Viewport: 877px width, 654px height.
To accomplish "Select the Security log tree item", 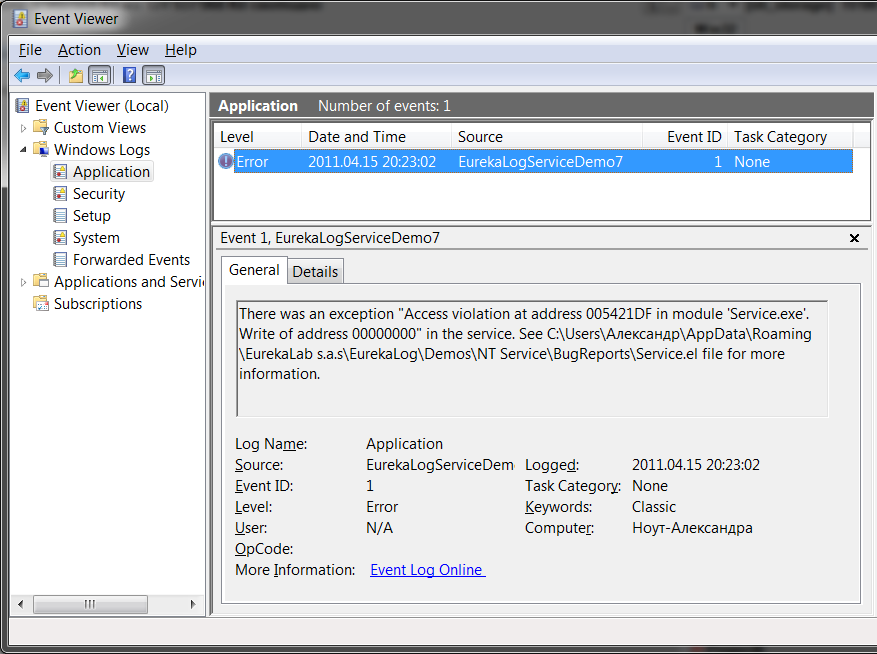I will click(99, 194).
